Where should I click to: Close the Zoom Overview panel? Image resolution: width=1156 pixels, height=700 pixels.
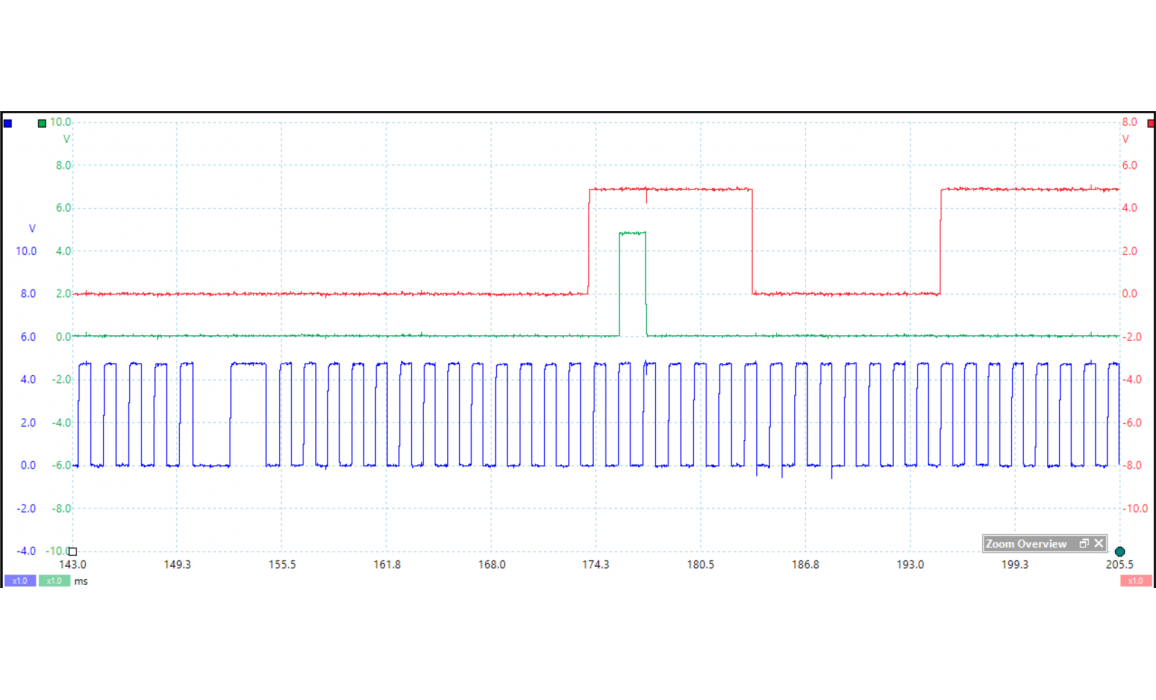pos(1098,544)
